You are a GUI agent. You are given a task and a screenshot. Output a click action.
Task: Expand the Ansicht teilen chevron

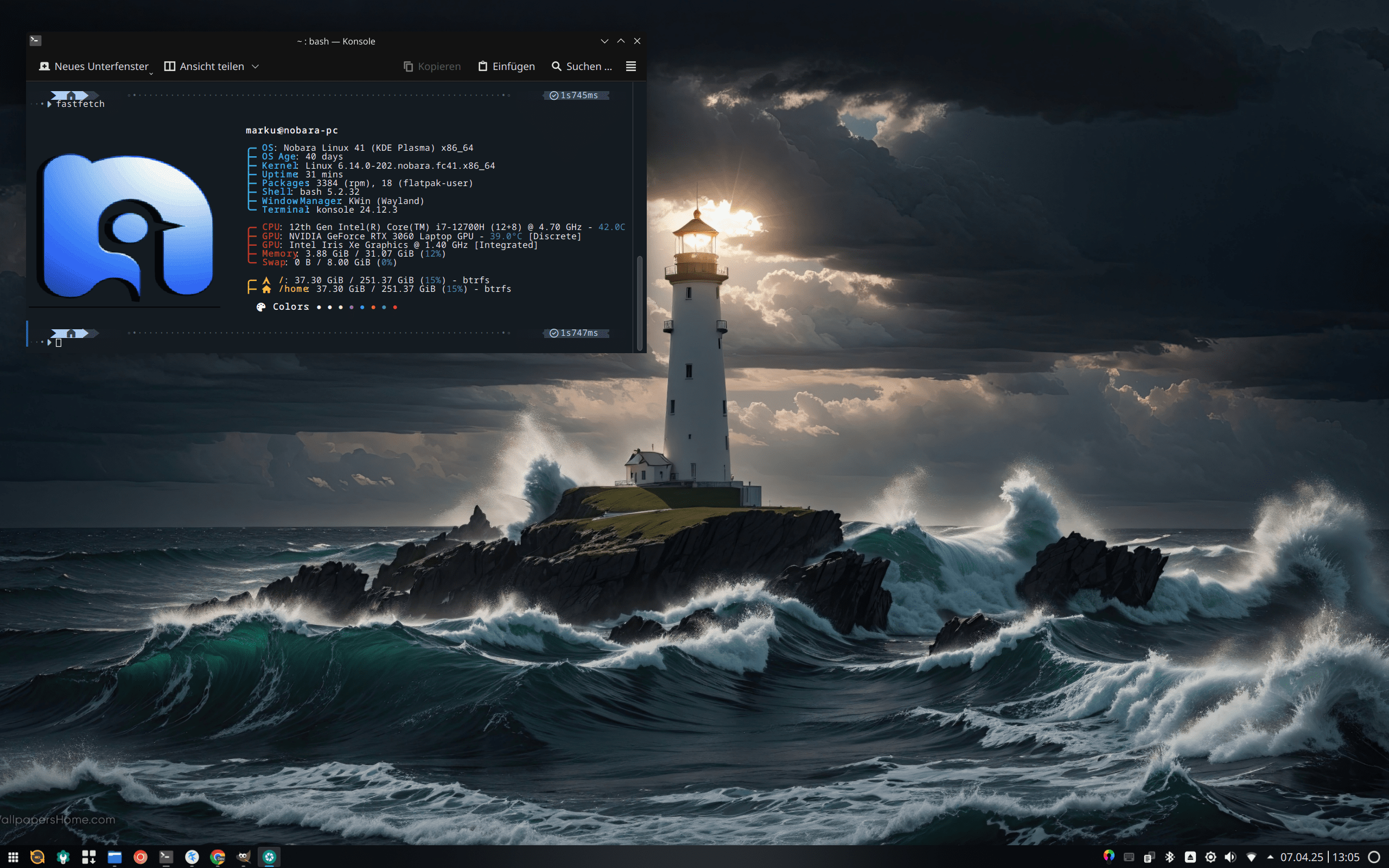[256, 67]
